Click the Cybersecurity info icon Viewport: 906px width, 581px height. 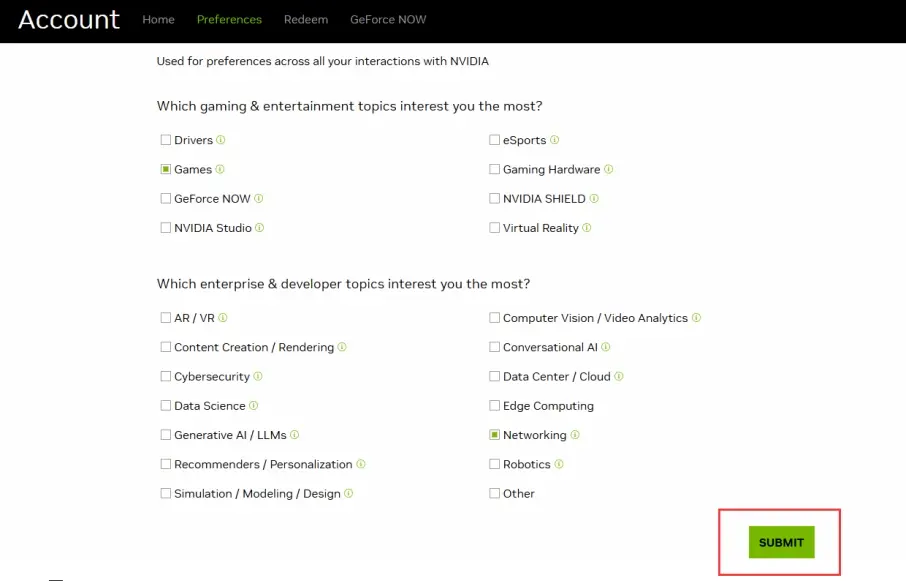click(258, 377)
